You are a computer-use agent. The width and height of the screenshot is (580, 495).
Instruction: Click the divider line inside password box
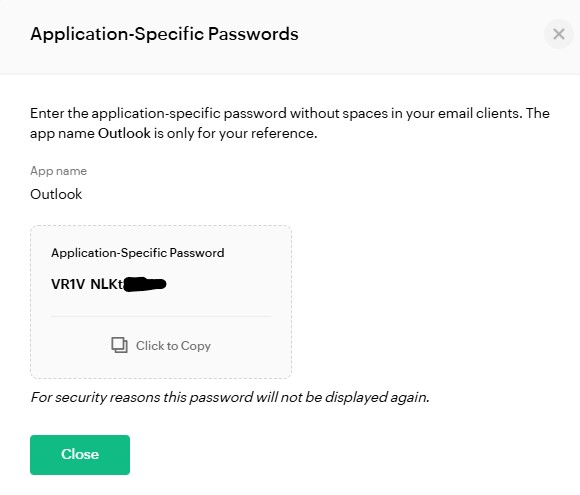point(161,317)
